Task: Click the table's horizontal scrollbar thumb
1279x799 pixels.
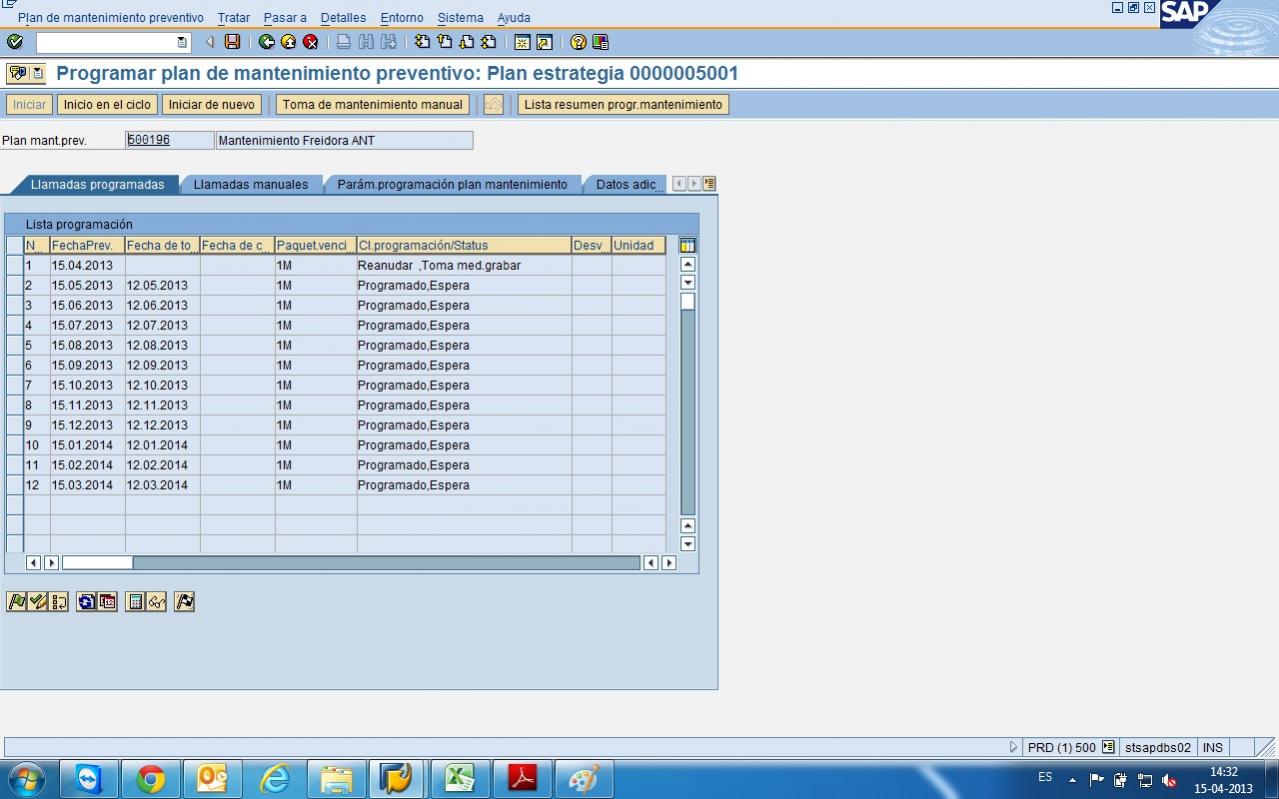Action: 97,563
